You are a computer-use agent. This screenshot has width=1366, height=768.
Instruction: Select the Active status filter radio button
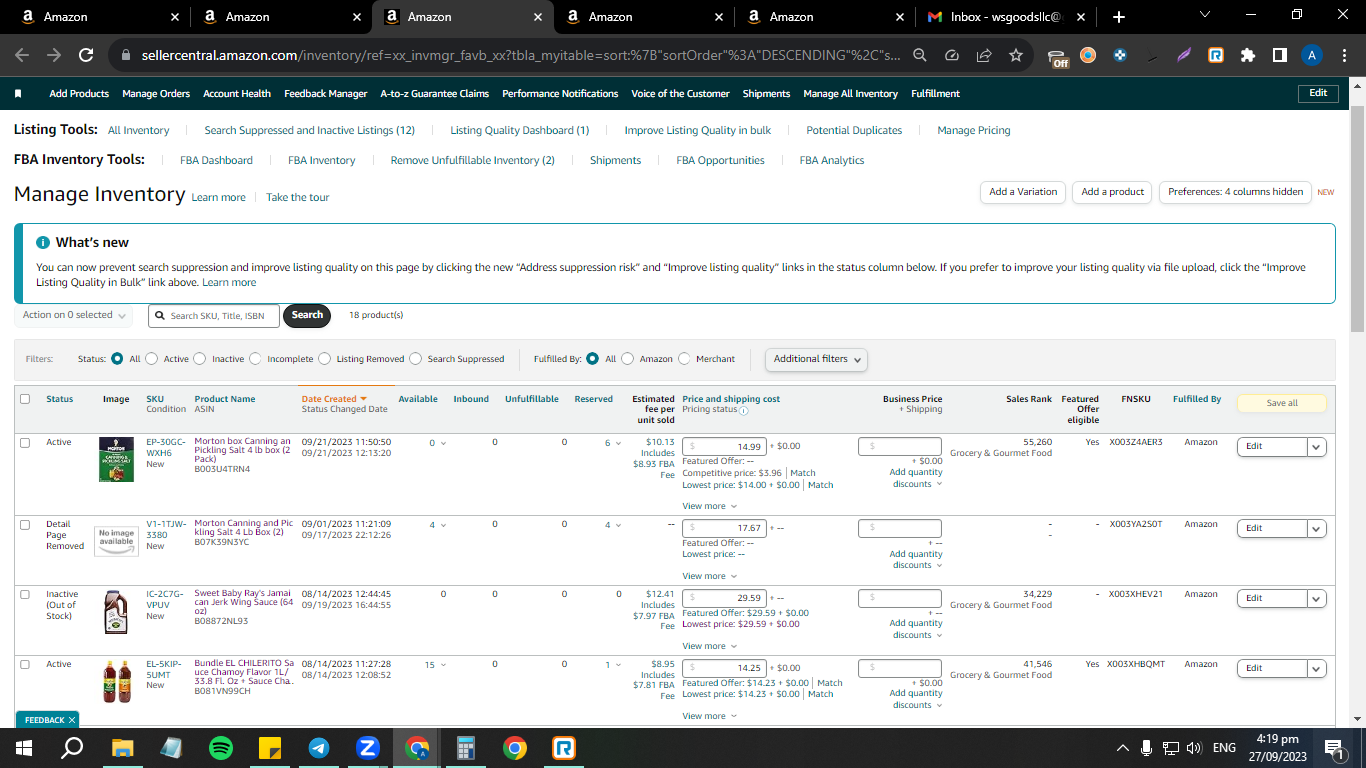coord(152,359)
